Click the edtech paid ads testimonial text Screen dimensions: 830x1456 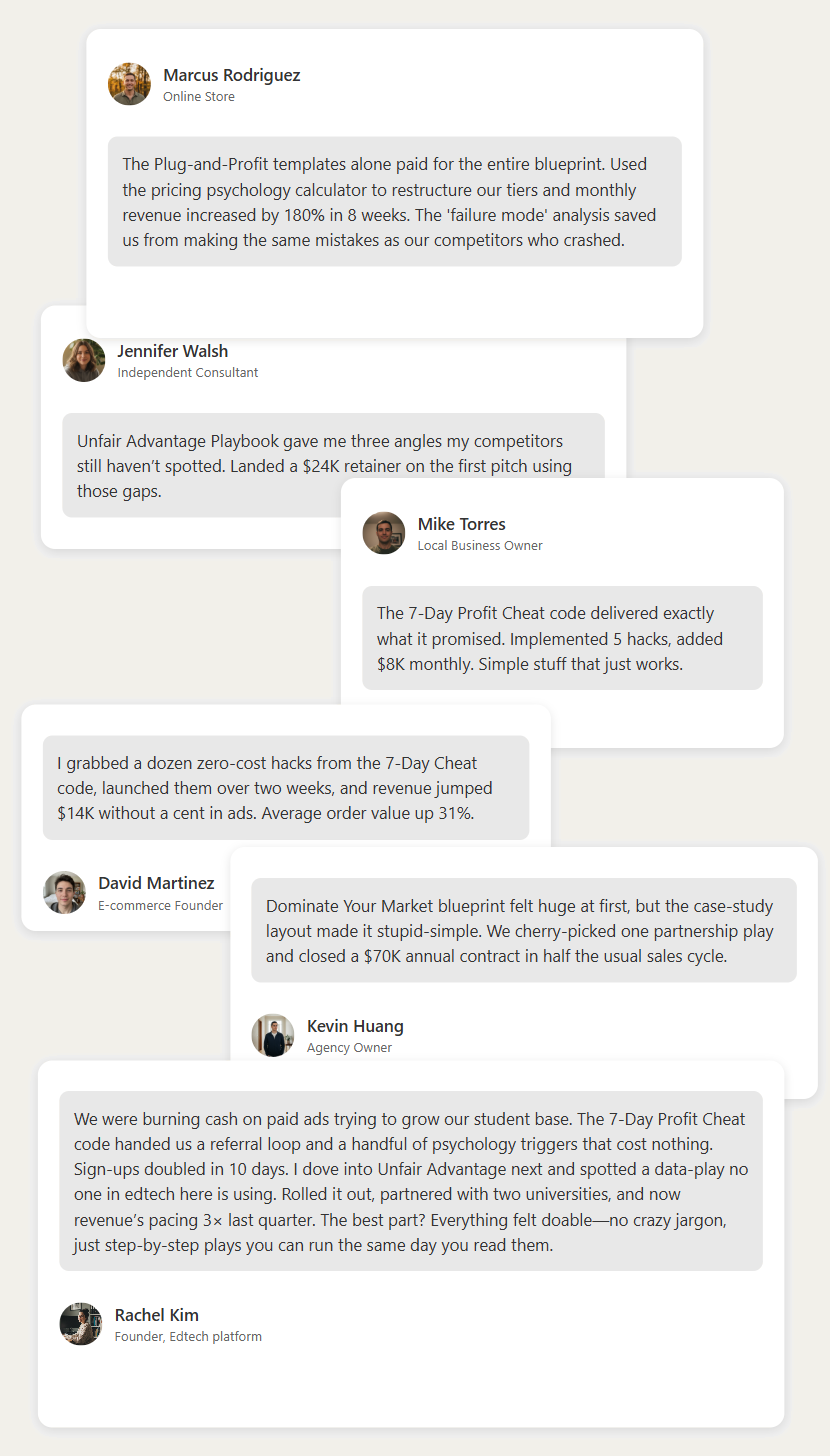[410, 1181]
